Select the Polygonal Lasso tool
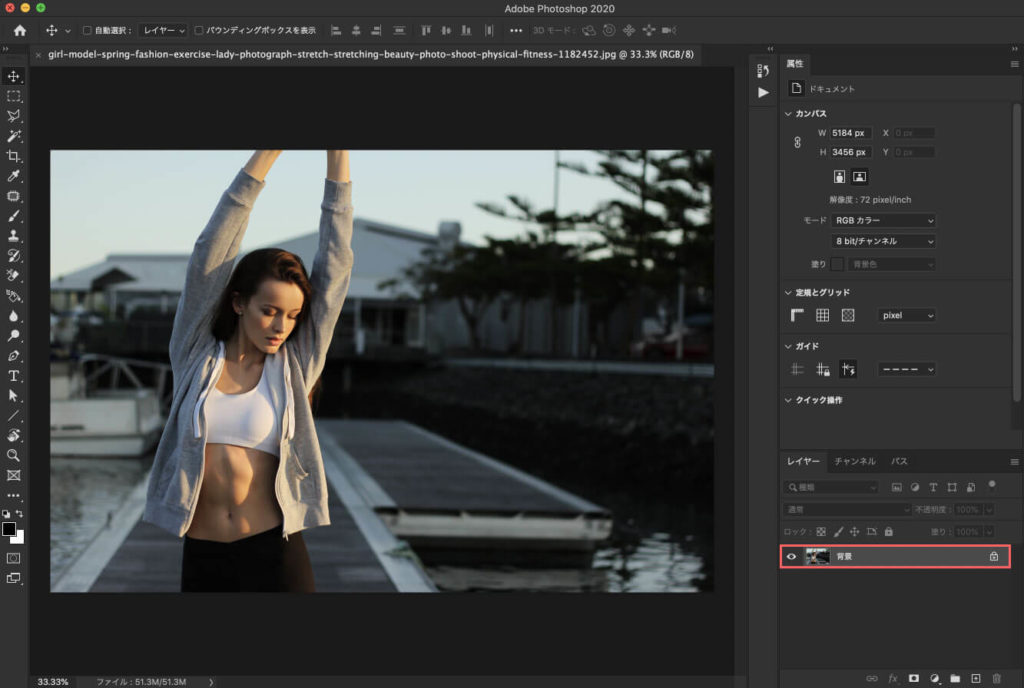Image resolution: width=1024 pixels, height=688 pixels. [x=13, y=116]
